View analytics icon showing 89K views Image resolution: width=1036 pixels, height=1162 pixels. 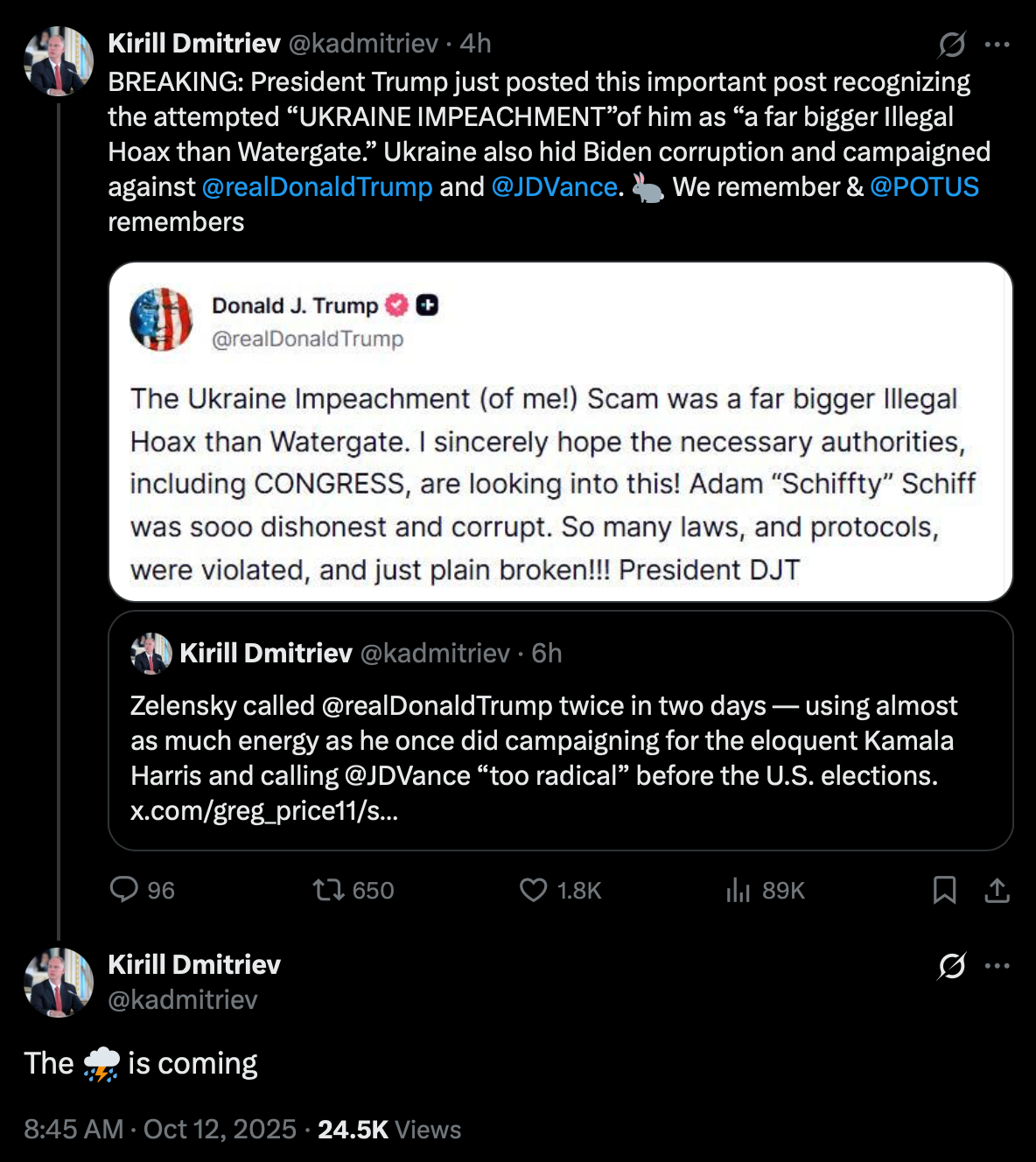738,890
